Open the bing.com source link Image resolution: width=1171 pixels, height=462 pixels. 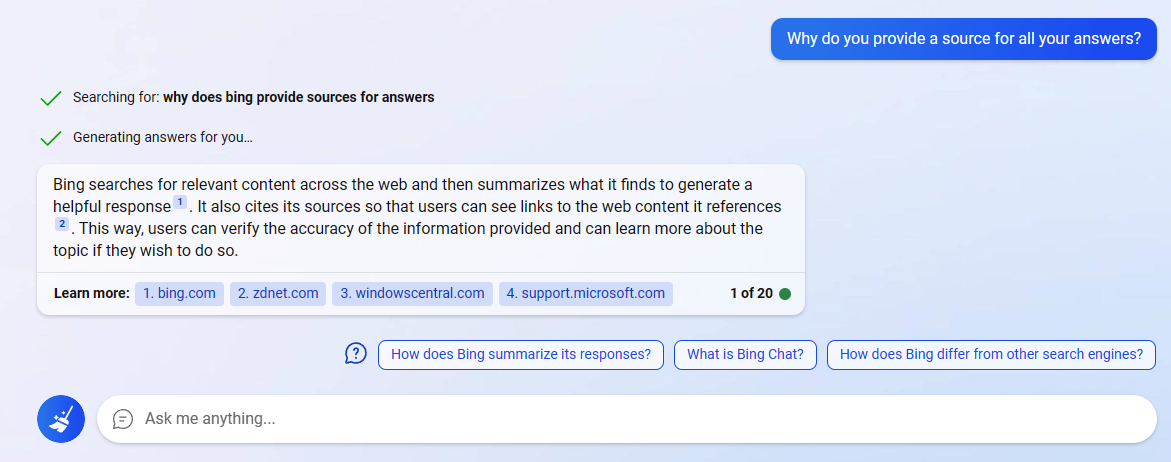coord(179,294)
